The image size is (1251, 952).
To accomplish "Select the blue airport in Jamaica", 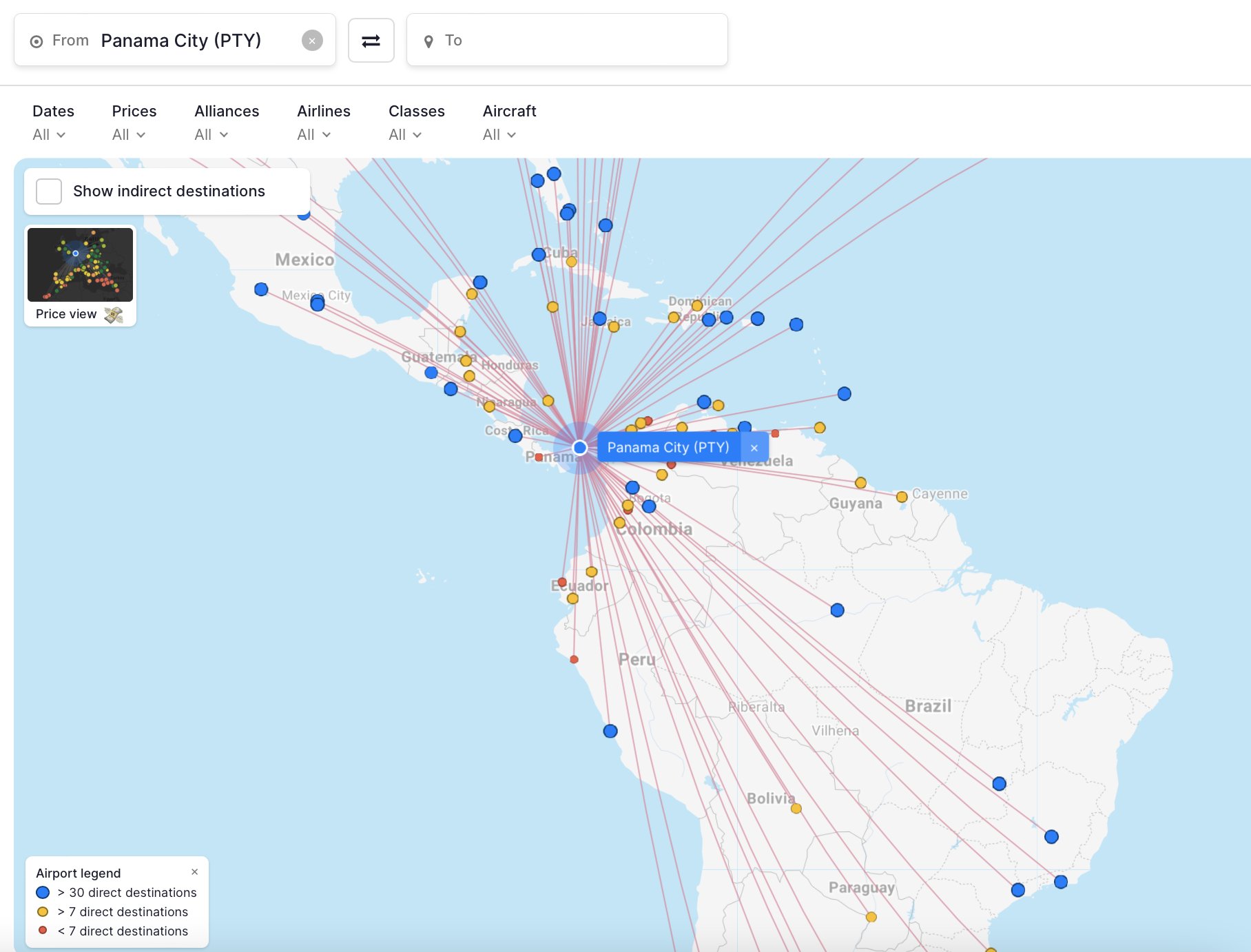I will click(600, 319).
